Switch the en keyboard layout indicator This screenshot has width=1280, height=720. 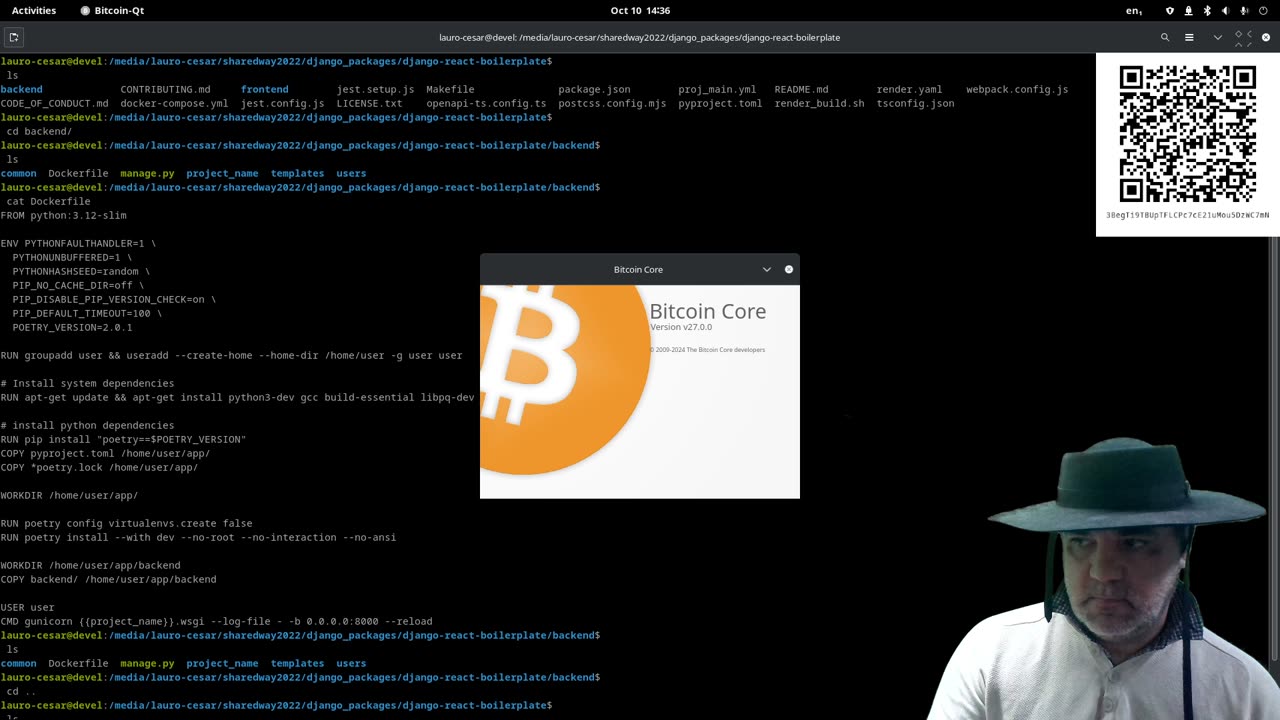(x=1135, y=10)
